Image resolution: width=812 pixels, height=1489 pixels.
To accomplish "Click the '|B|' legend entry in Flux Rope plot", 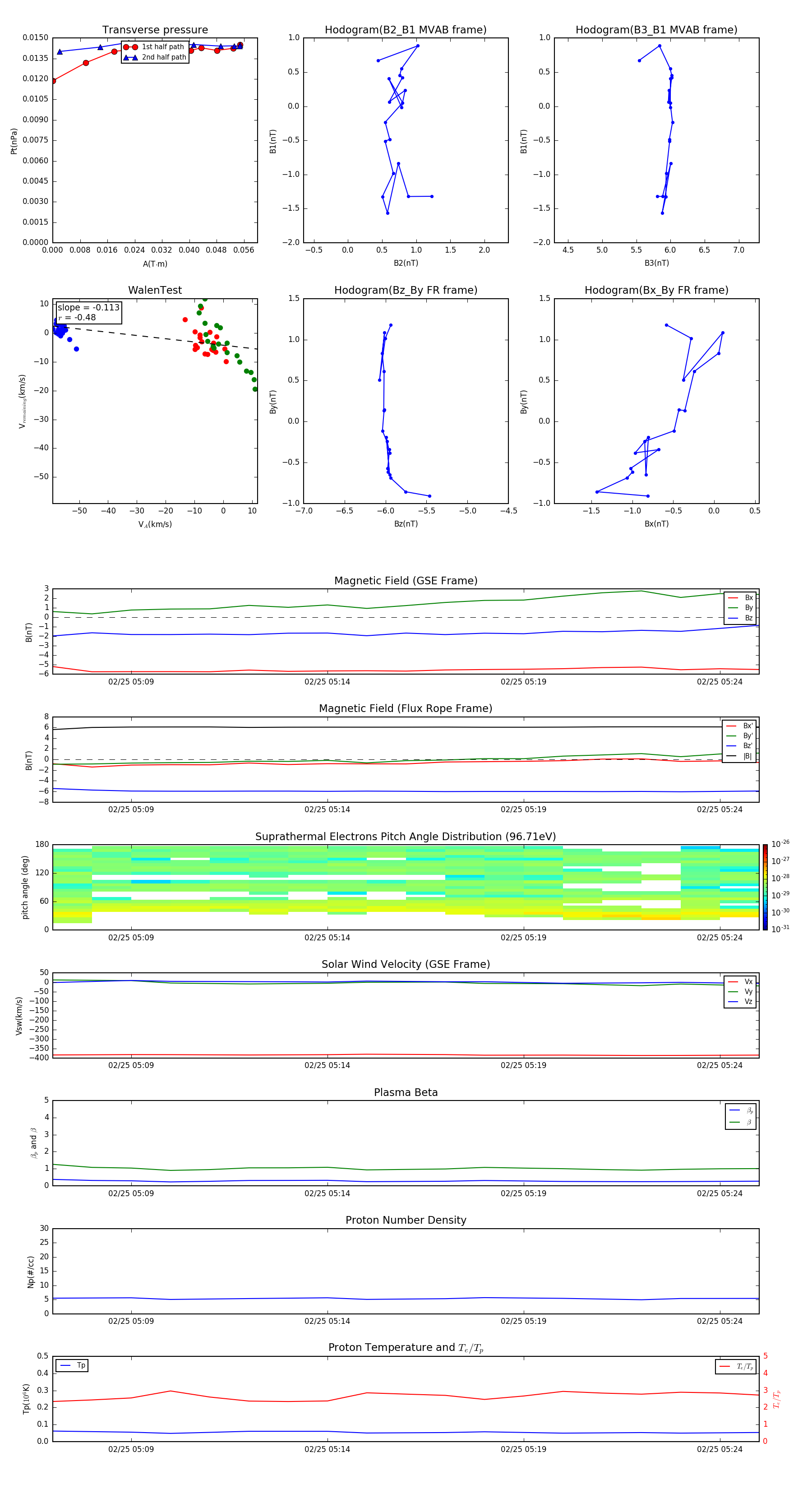I will point(739,756).
